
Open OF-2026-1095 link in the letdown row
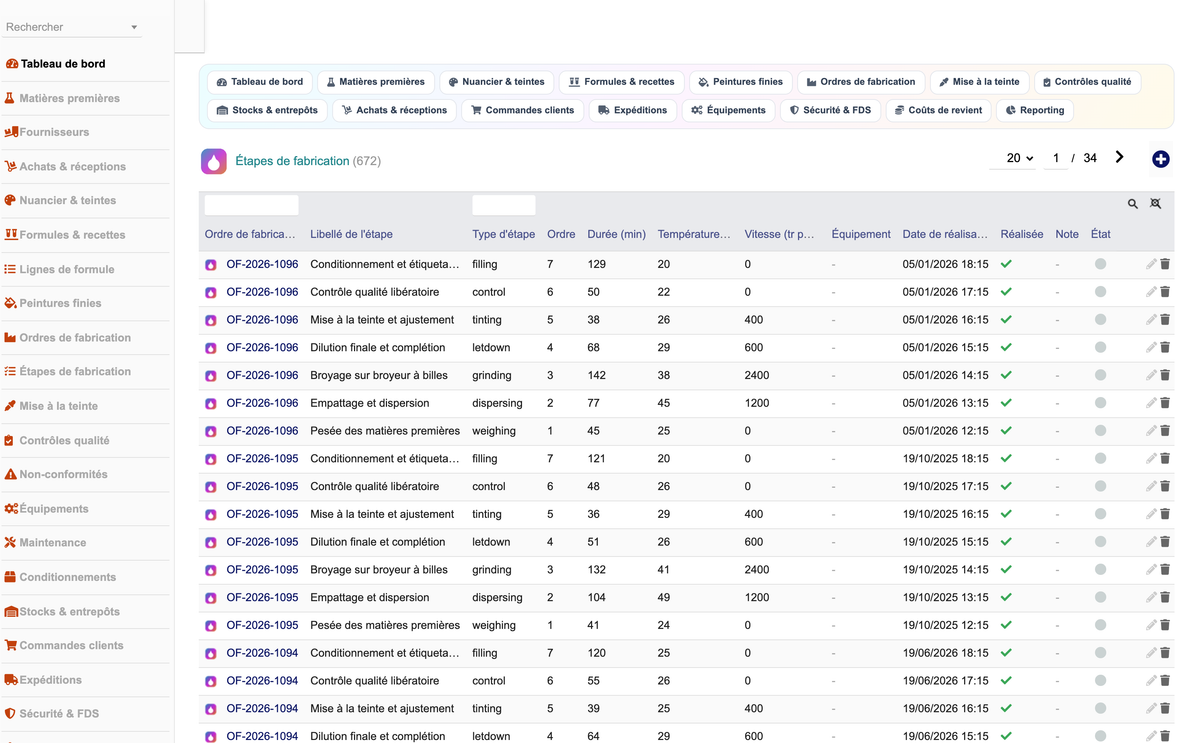262,542
